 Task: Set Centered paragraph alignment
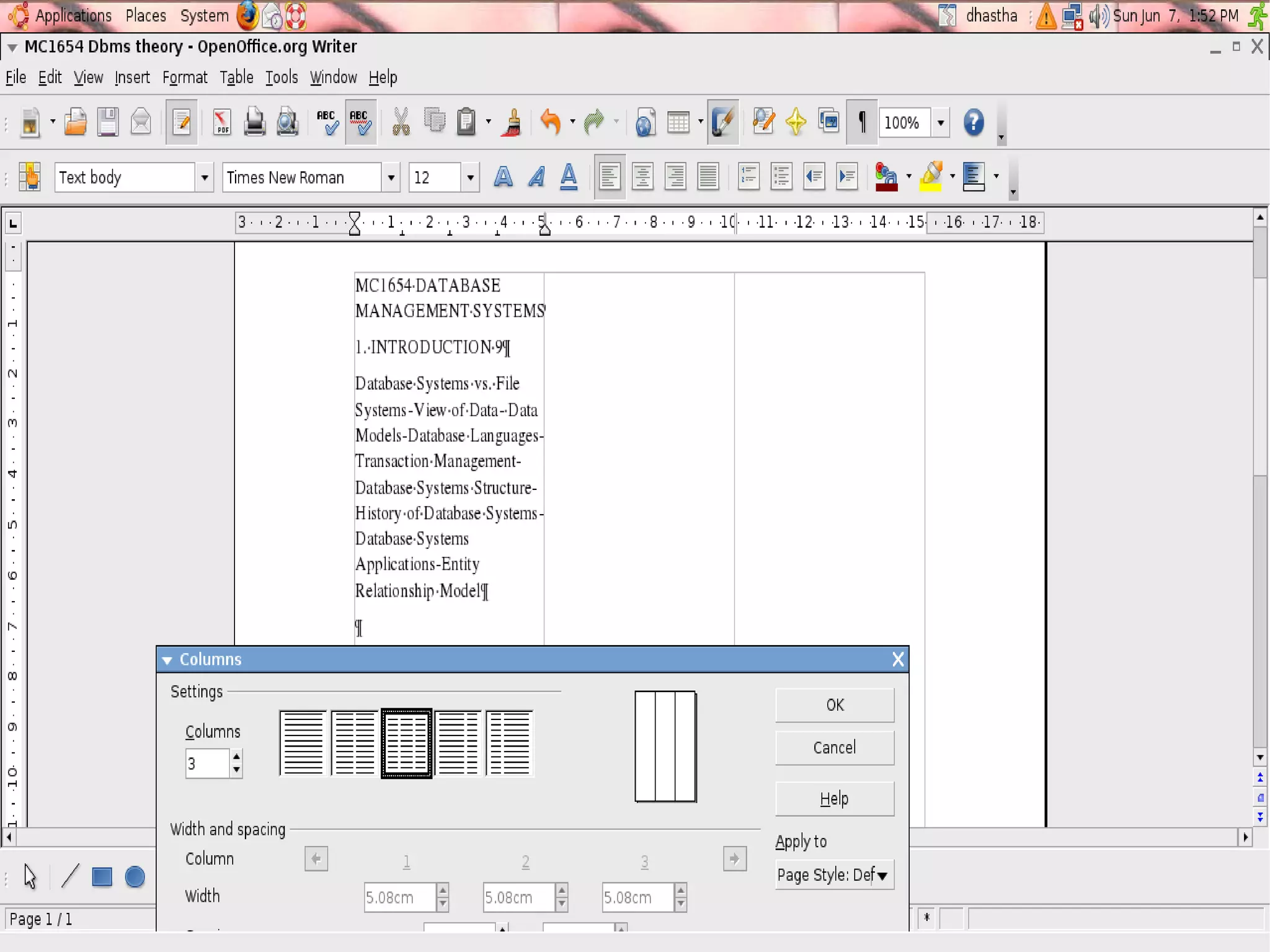point(642,177)
